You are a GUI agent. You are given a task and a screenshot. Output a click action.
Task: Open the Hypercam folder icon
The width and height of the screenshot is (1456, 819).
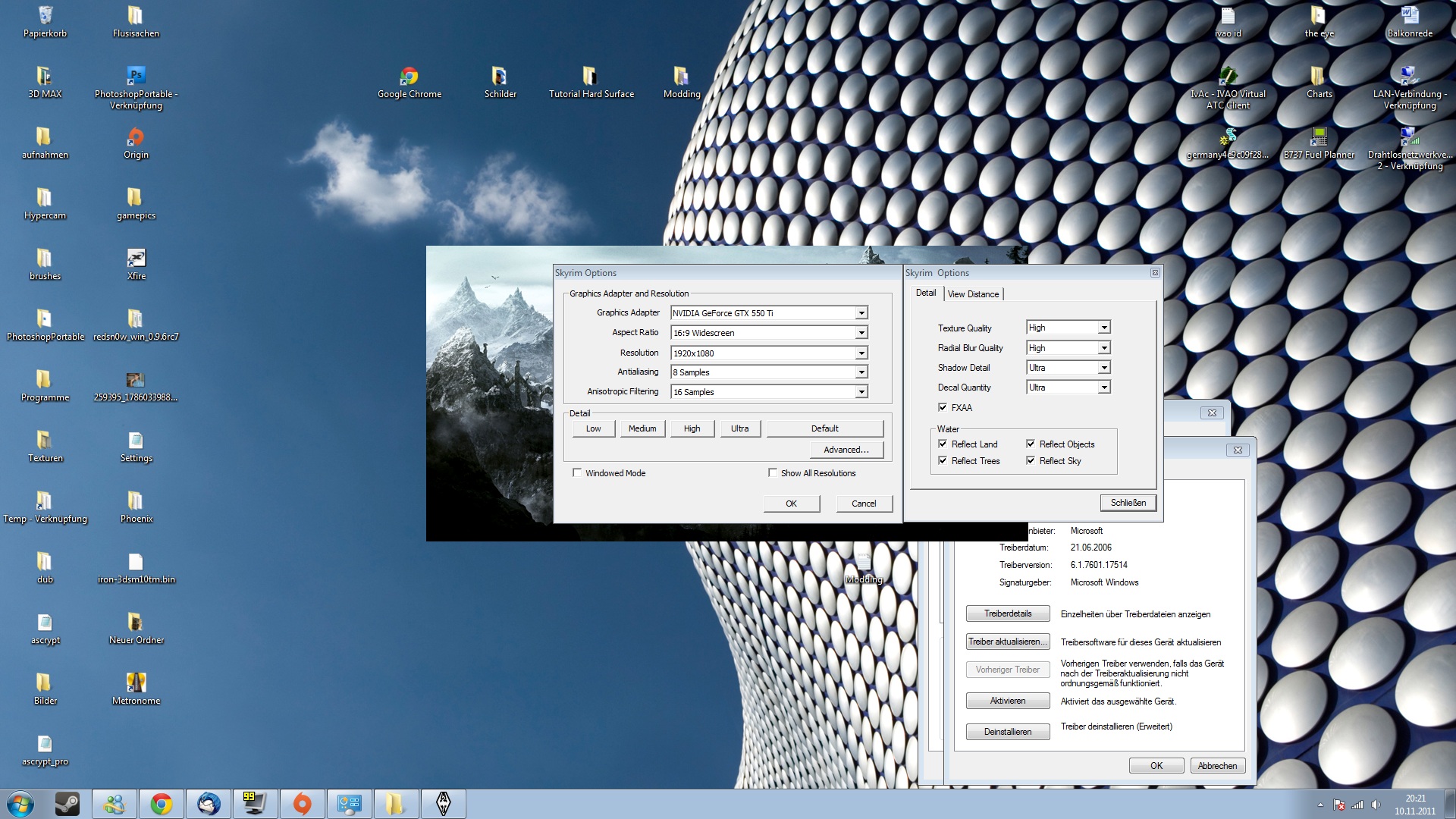[45, 203]
